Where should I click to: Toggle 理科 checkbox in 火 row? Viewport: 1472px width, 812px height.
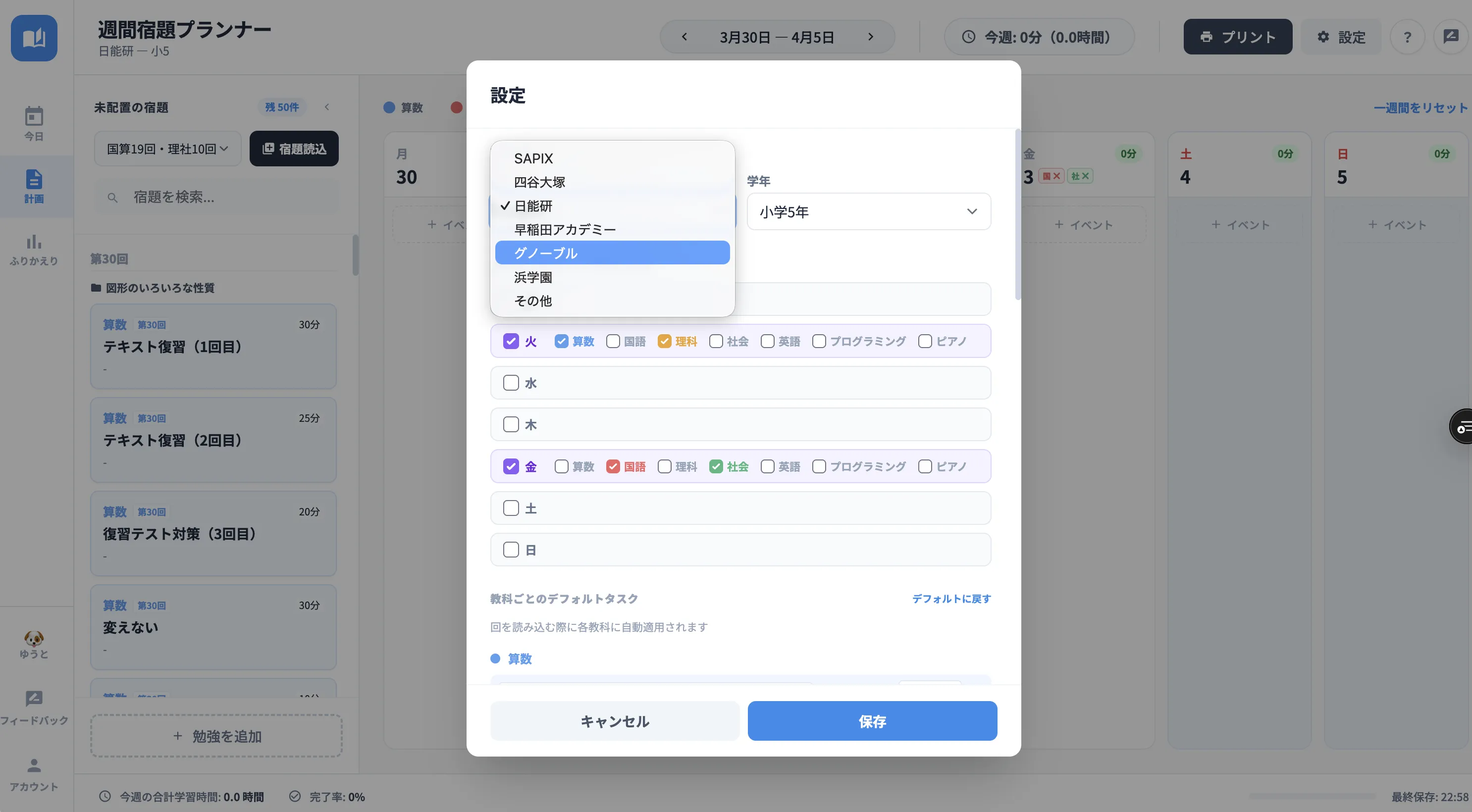[x=665, y=341]
